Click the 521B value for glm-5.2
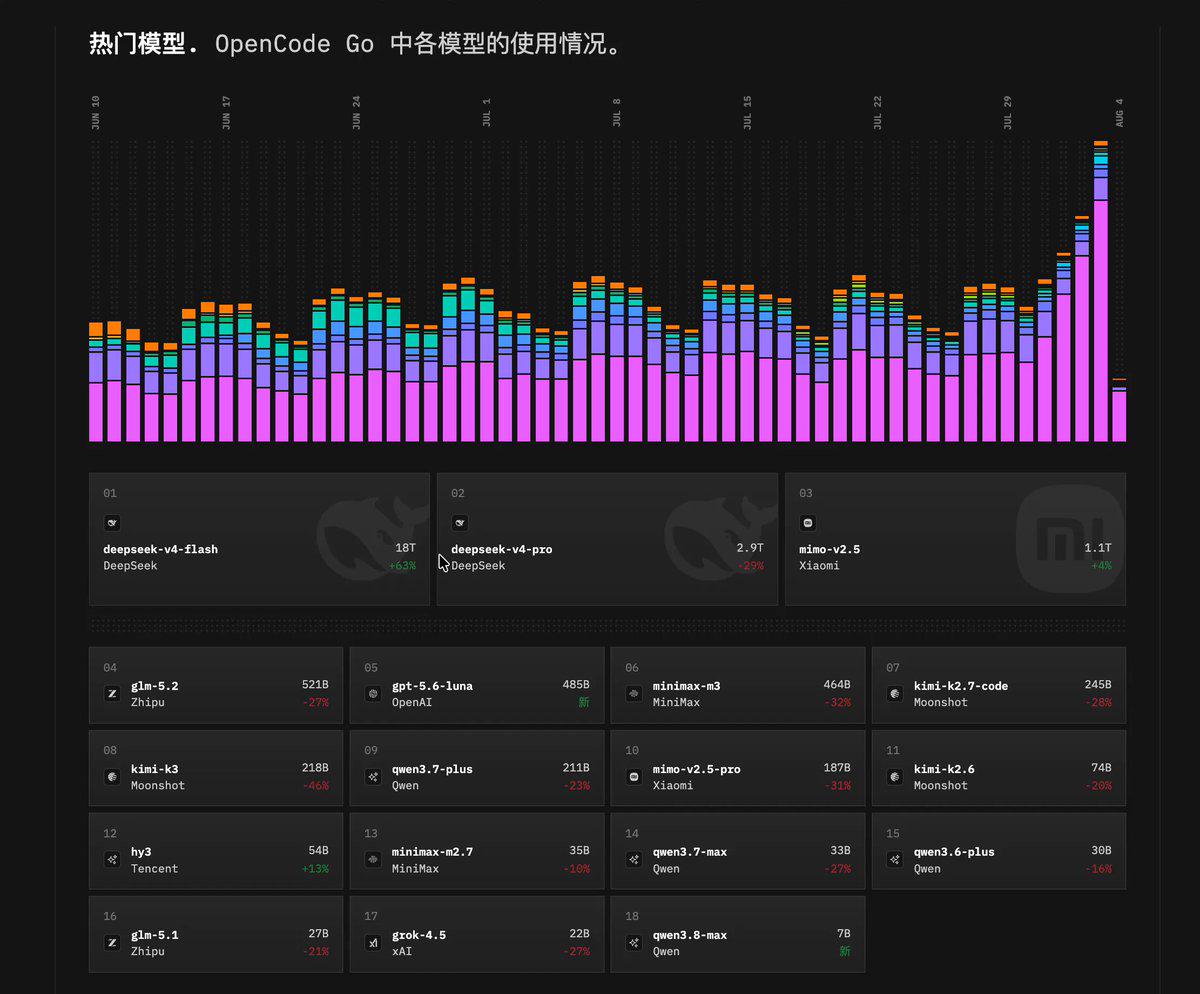Image resolution: width=1200 pixels, height=994 pixels. 315,685
